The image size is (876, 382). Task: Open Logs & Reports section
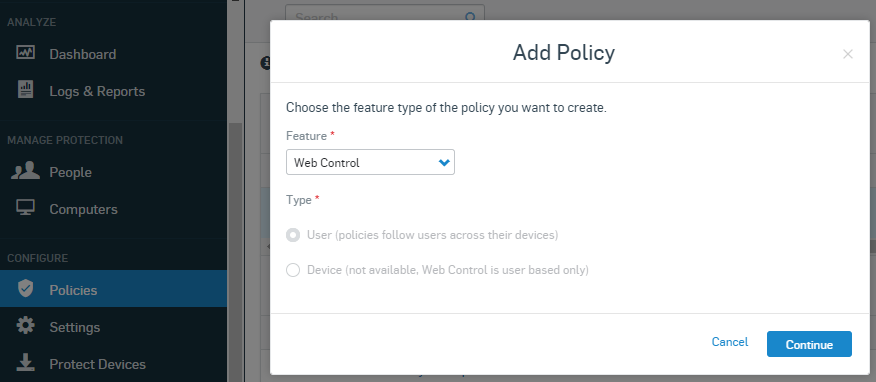[x=97, y=91]
